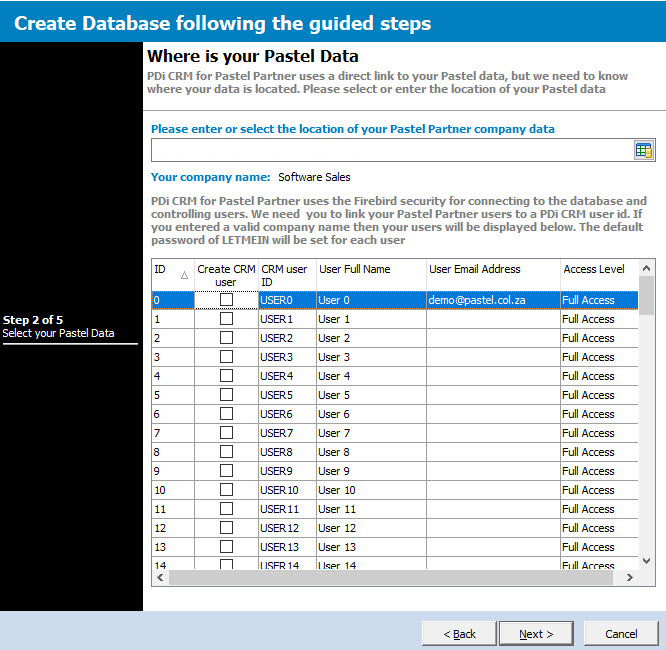The image size is (666, 650).
Task: Toggle Create CRM user for USER4
Action: (x=226, y=376)
